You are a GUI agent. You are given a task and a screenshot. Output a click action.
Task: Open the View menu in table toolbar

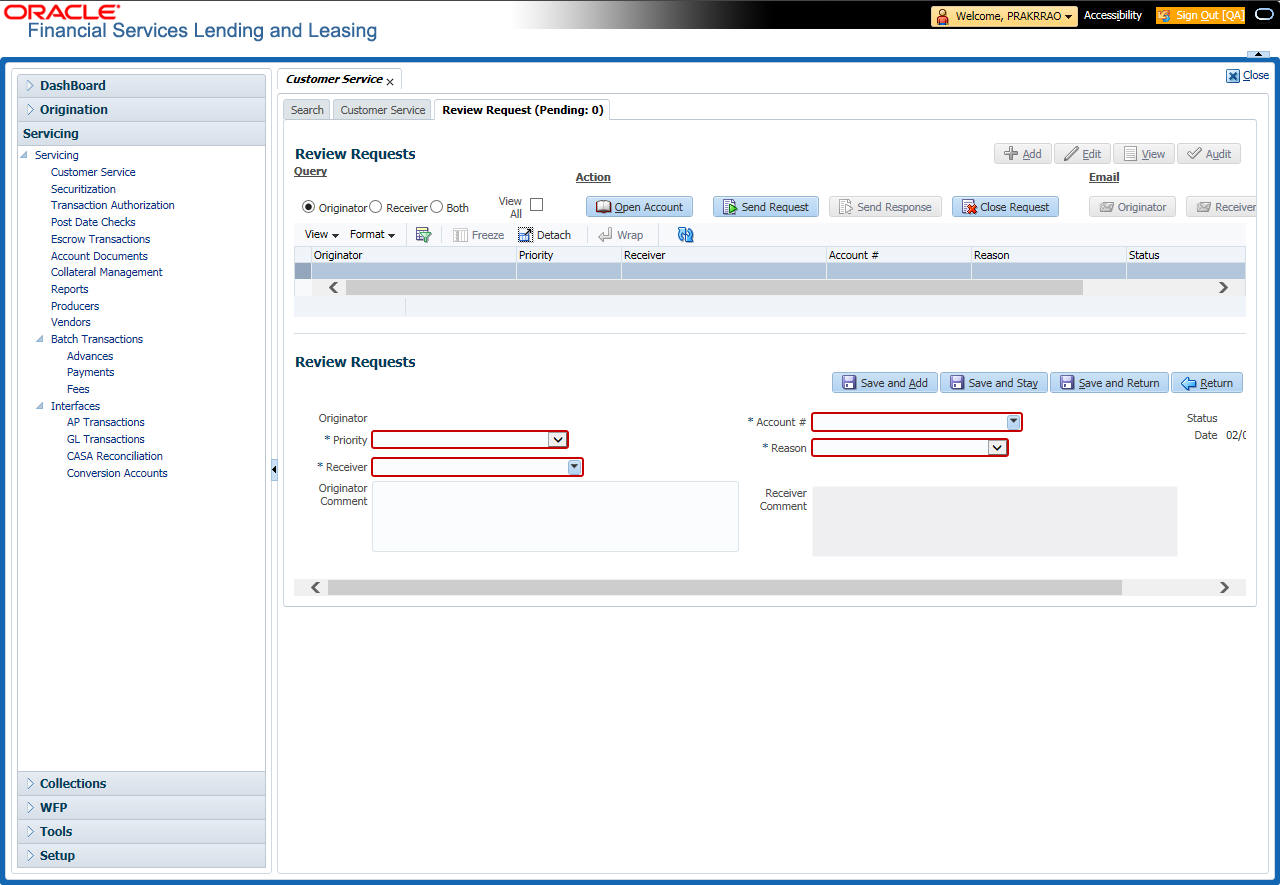coord(322,235)
